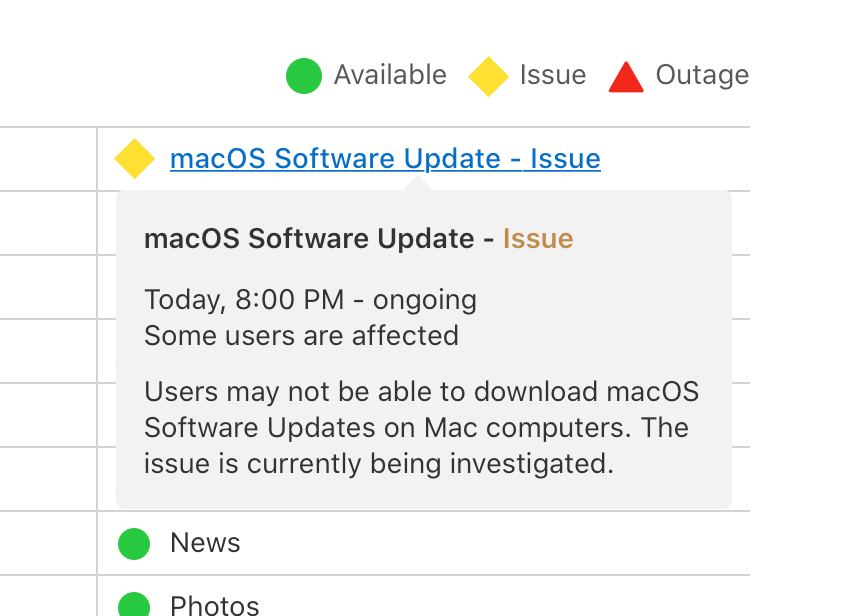Click the Issue legend text
The image size is (868, 616).
(553, 75)
